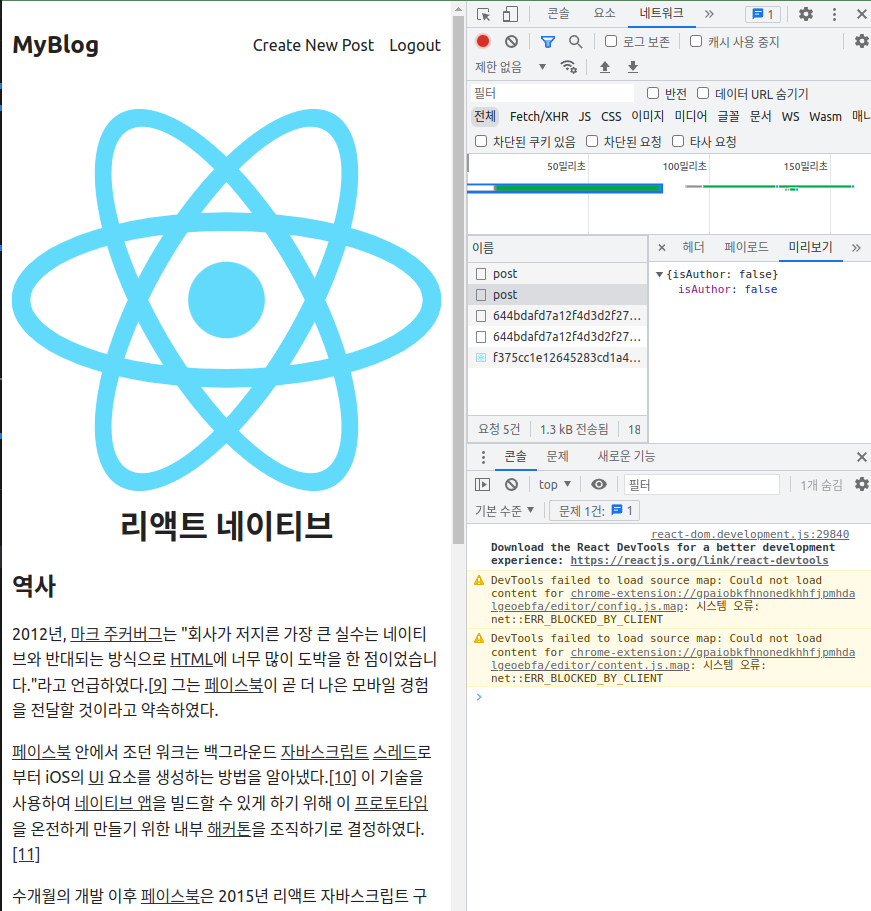Clear the network log
Screen dimensions: 871x911
click(x=511, y=41)
